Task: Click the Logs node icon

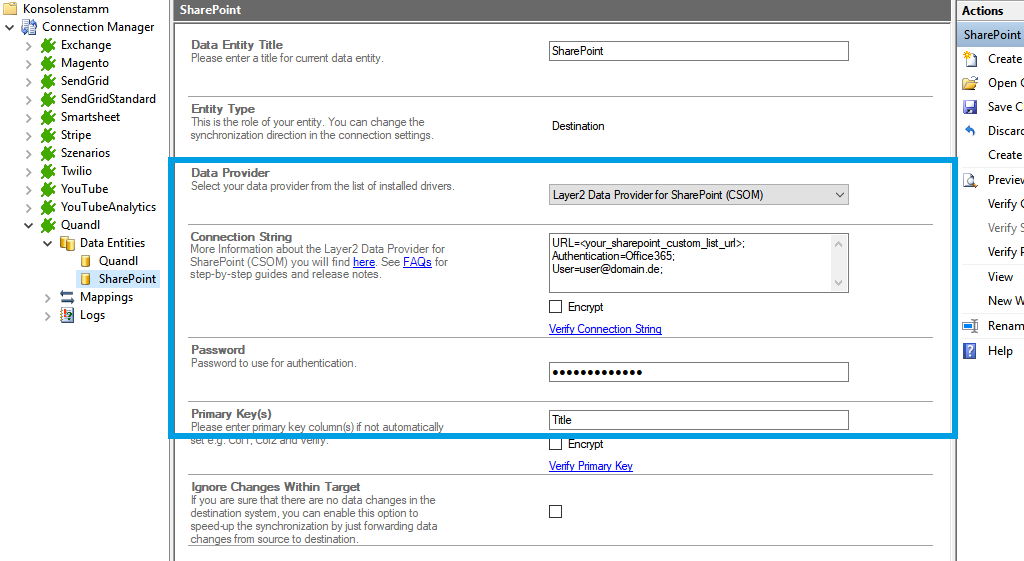Action: click(67, 315)
